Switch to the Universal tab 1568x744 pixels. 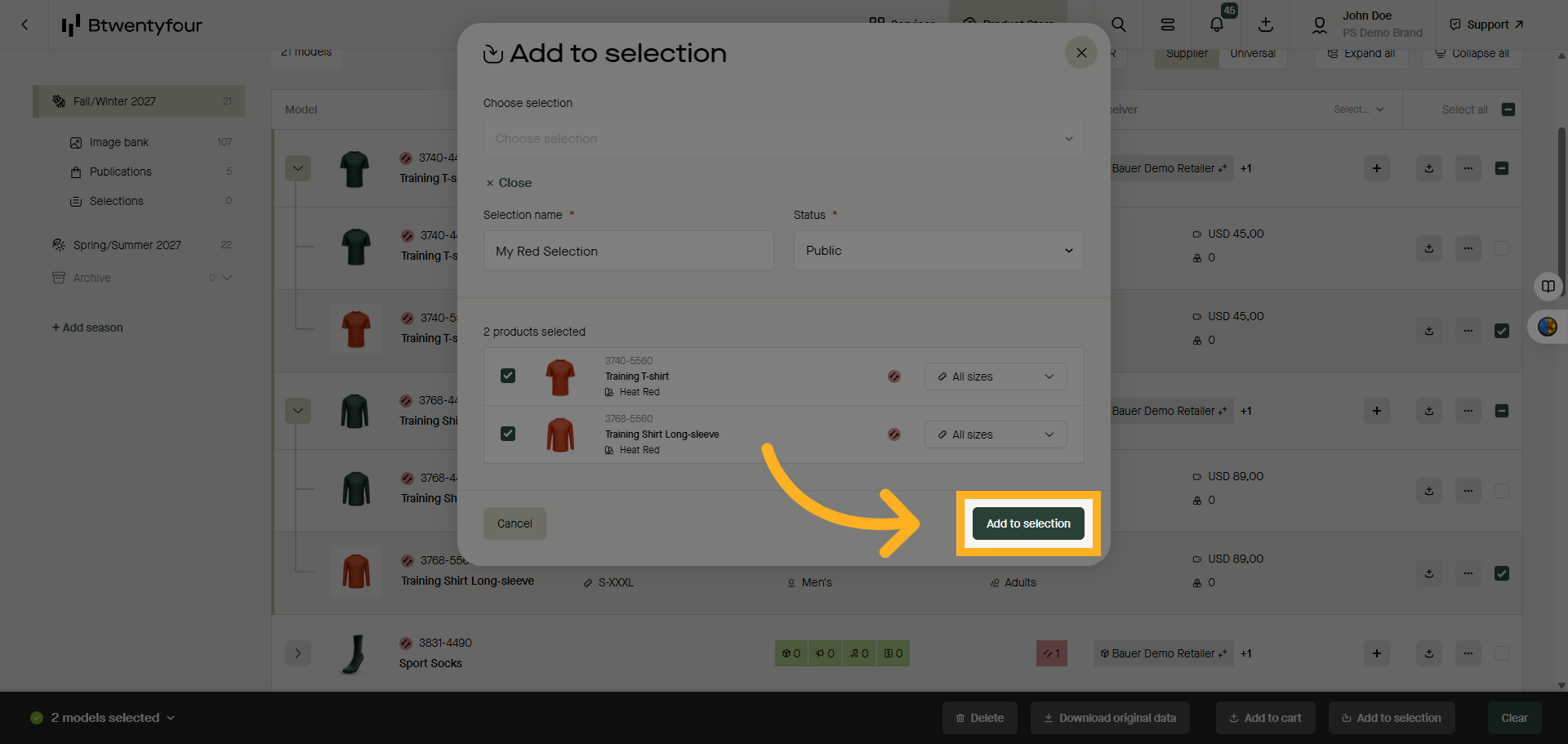[x=1253, y=53]
